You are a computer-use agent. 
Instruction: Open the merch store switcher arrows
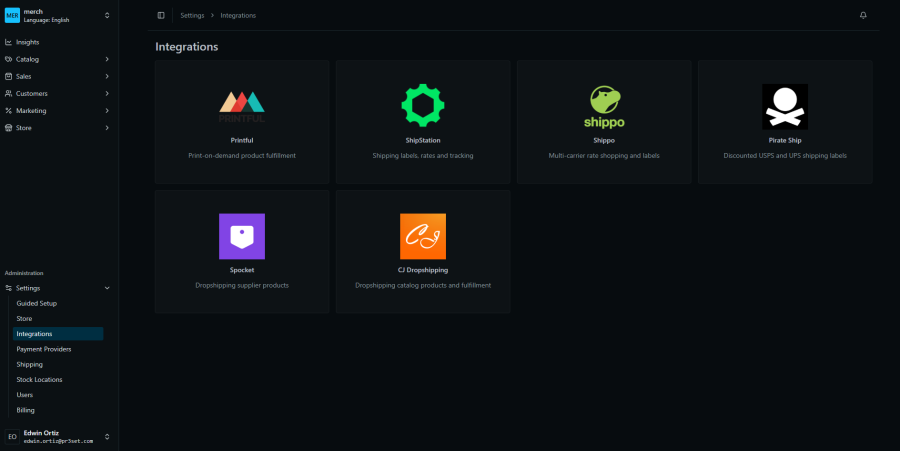click(x=107, y=15)
